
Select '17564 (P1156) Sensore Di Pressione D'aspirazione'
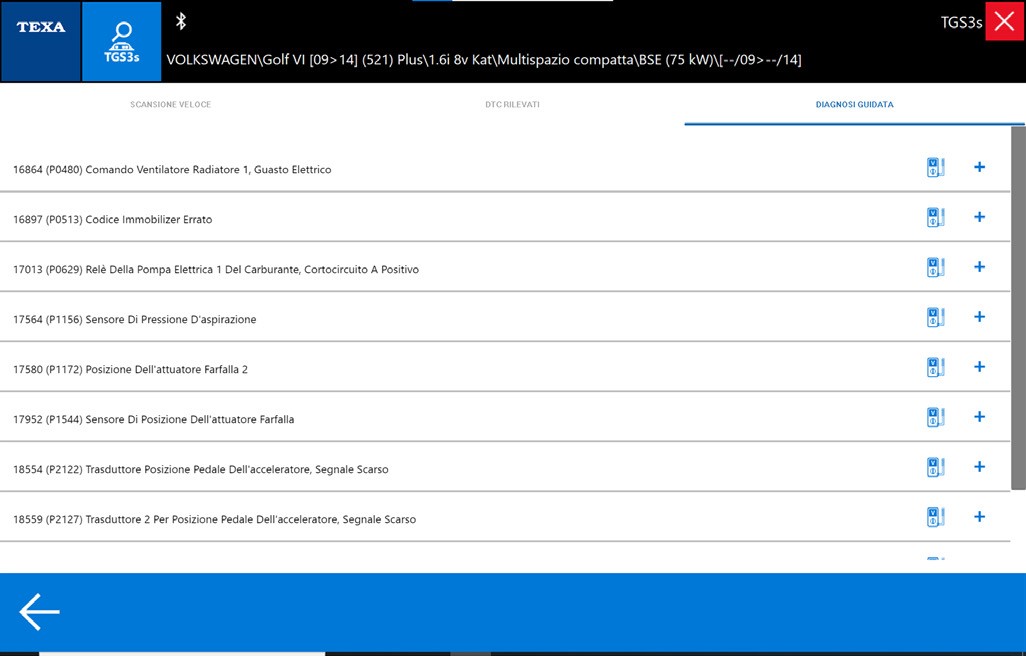pos(135,319)
